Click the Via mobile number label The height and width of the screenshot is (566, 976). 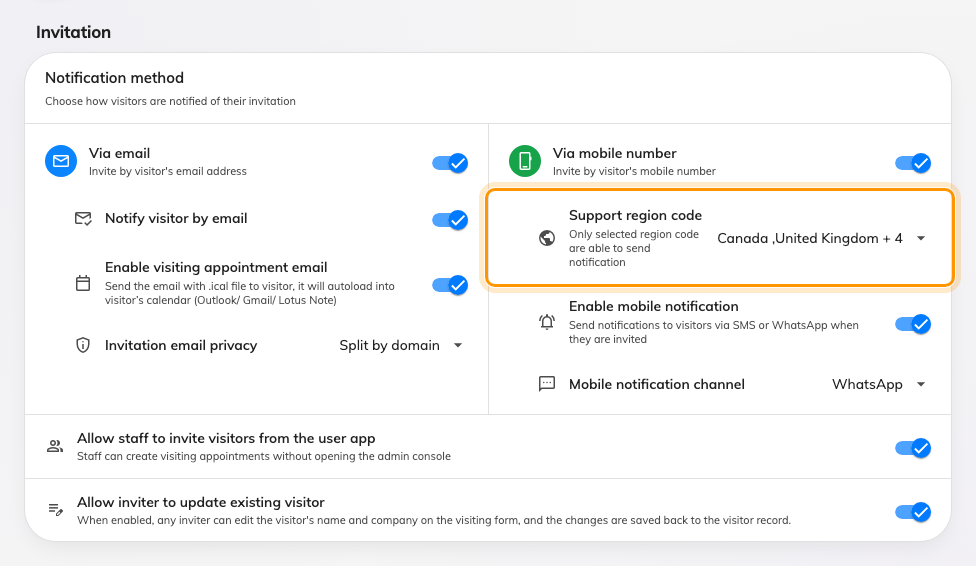615,153
